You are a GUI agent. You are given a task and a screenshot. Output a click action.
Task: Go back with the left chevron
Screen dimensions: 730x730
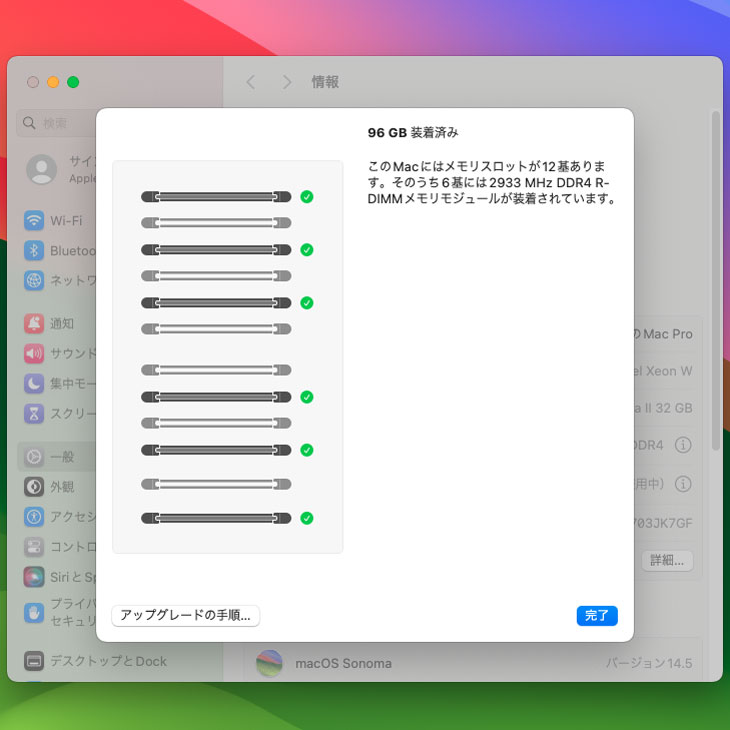click(x=251, y=82)
